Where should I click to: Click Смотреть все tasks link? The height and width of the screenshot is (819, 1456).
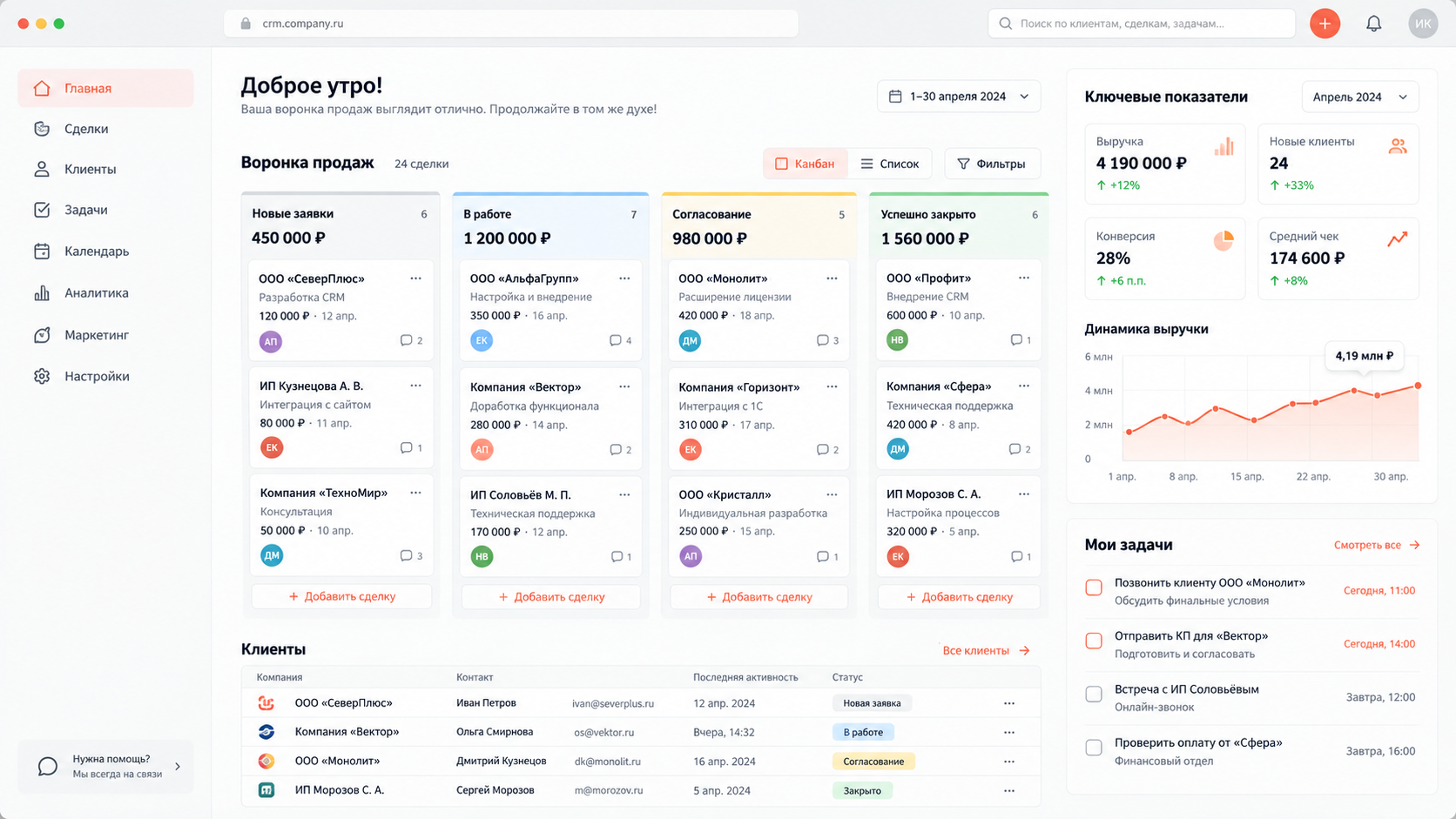(x=1377, y=545)
